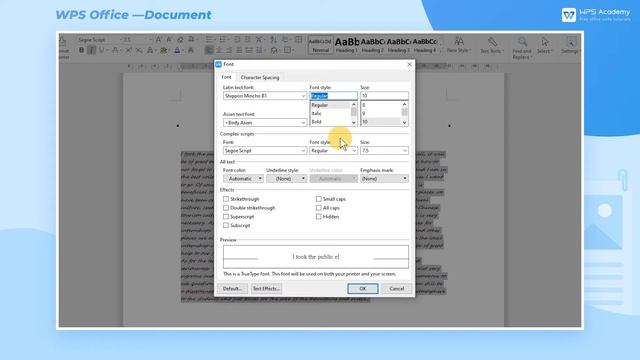
Task: Open Find and Replace
Action: point(522,47)
